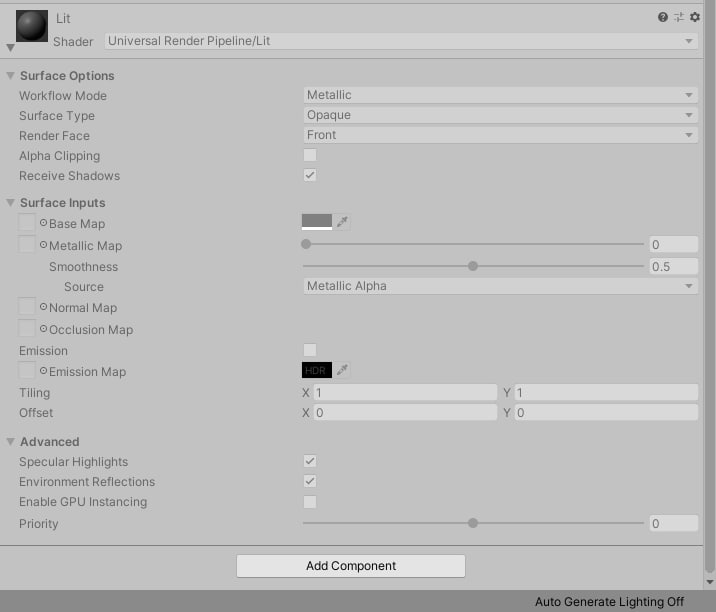This screenshot has width=716, height=612.
Task: Pick Emission color with eyedropper
Action: coord(342,370)
